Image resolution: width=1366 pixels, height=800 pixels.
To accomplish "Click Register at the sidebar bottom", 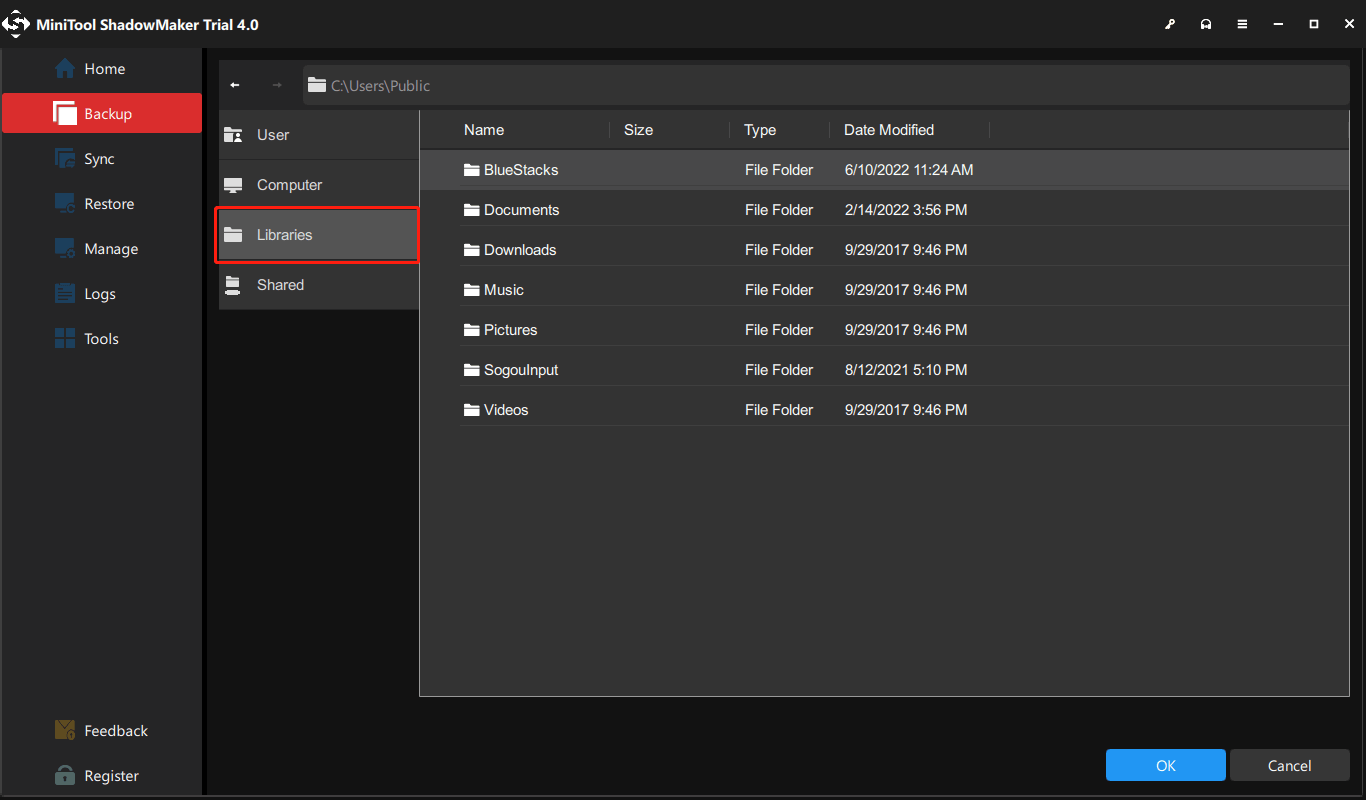I will coord(102,776).
